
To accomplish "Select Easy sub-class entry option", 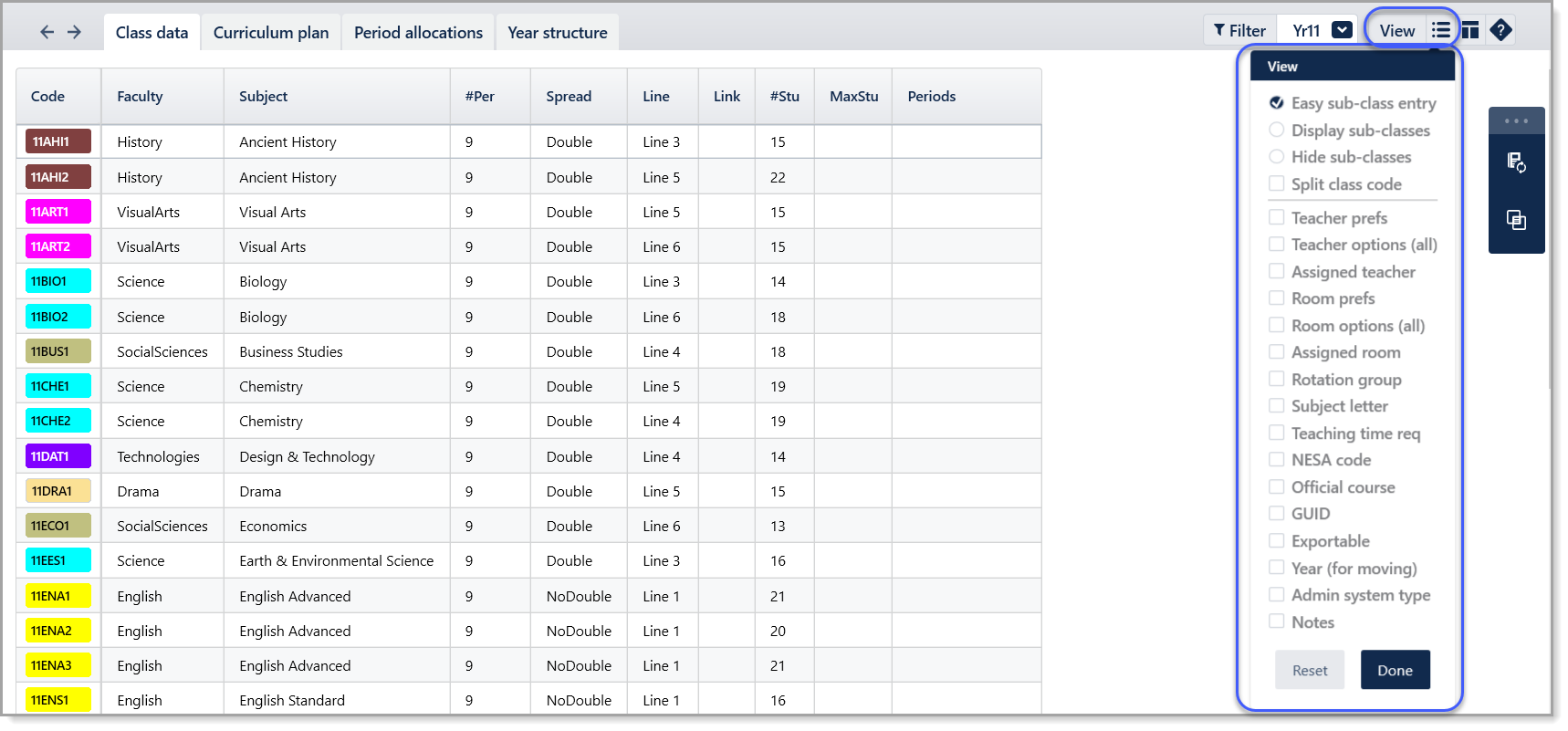I will tap(1277, 103).
